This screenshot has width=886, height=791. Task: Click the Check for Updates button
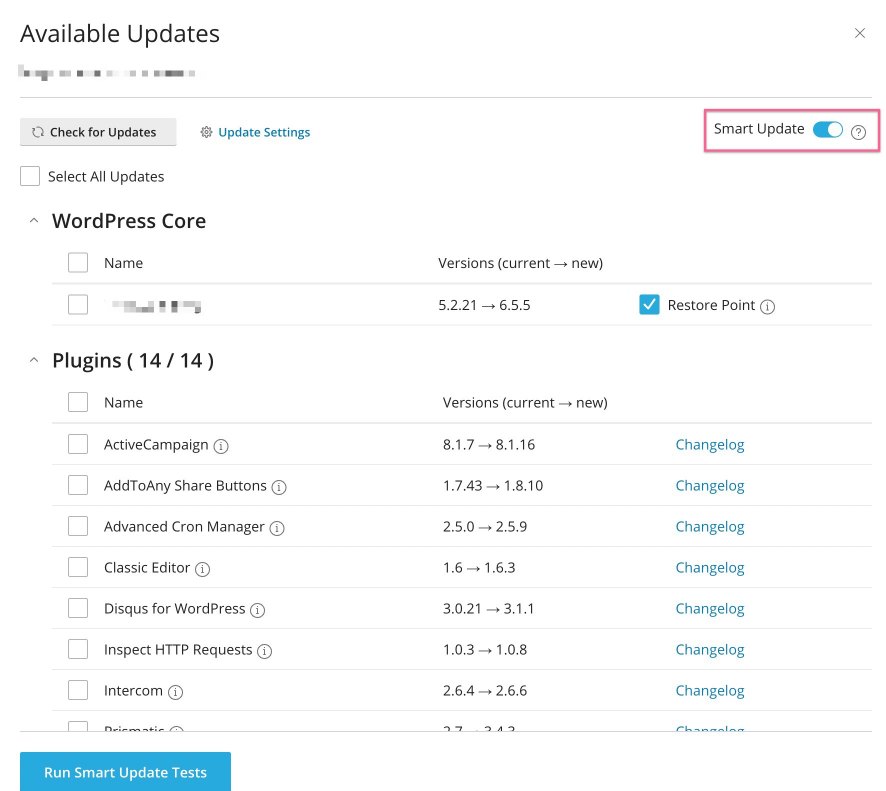tap(98, 132)
